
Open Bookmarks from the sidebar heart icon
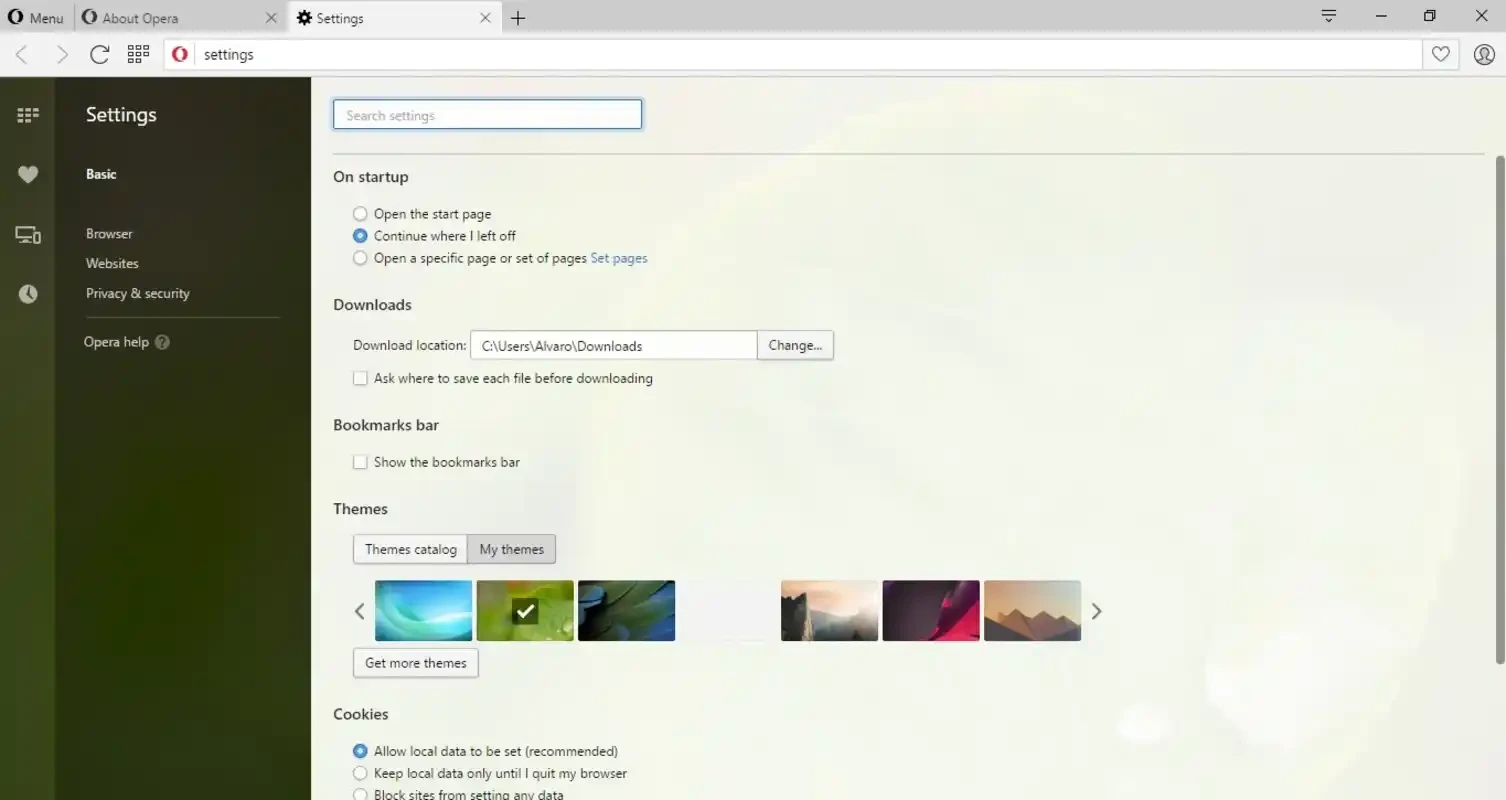[28, 175]
